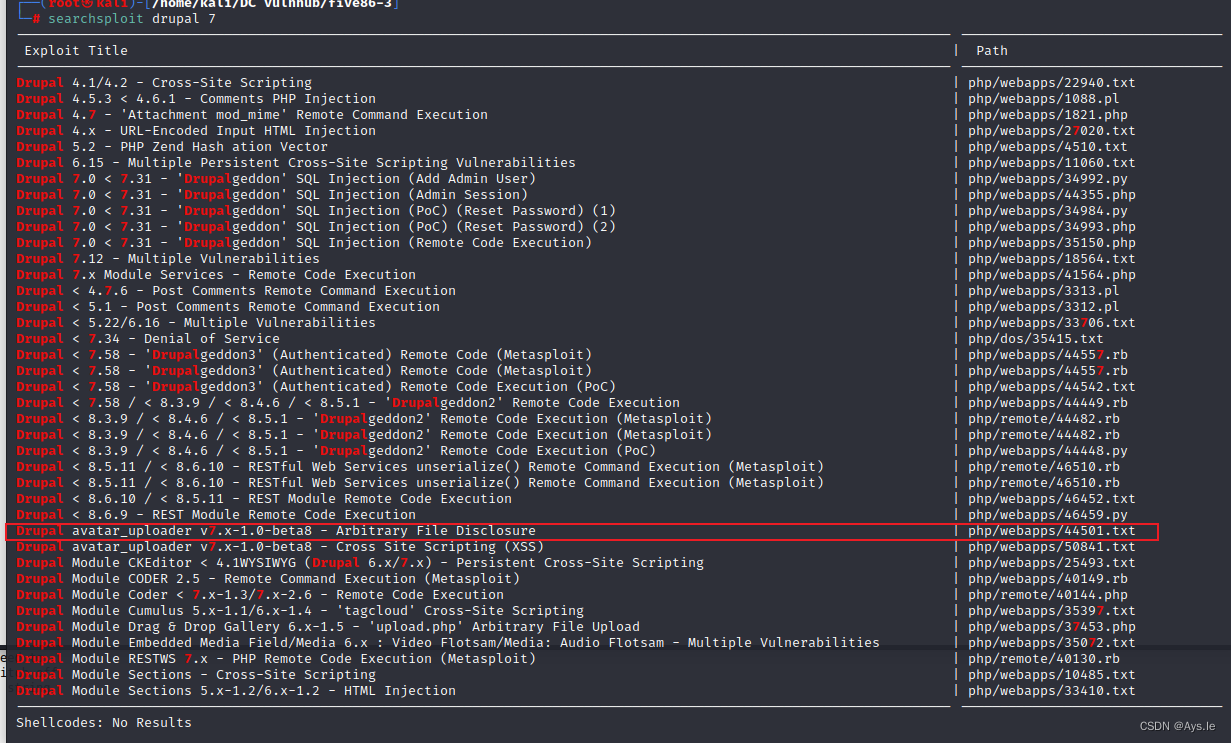Click the 'Shellcodes: No Results' line

pyautogui.click(x=104, y=722)
